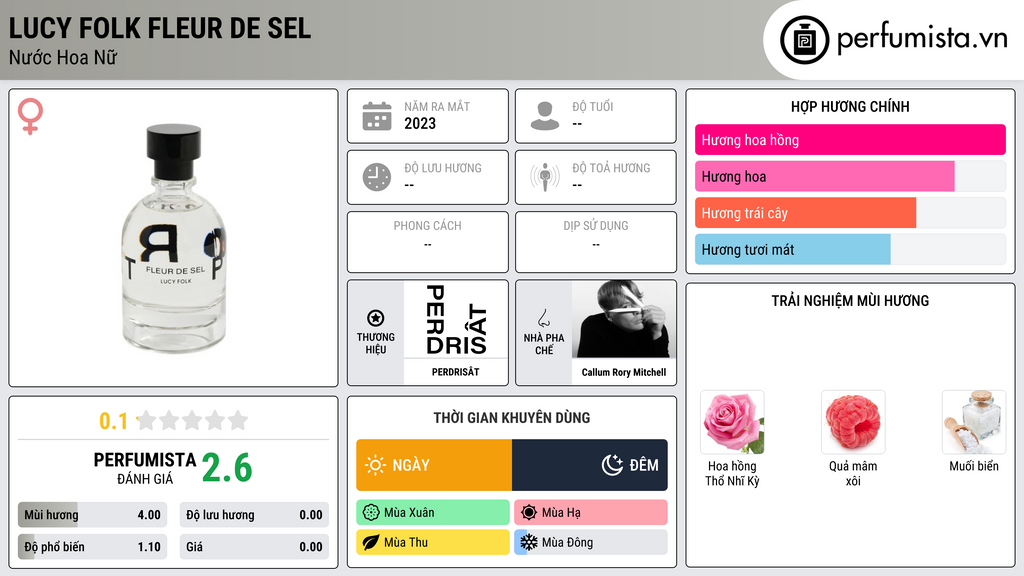
Task: Click the perfumista.vn perfume bottle logo icon
Action: pos(804,40)
